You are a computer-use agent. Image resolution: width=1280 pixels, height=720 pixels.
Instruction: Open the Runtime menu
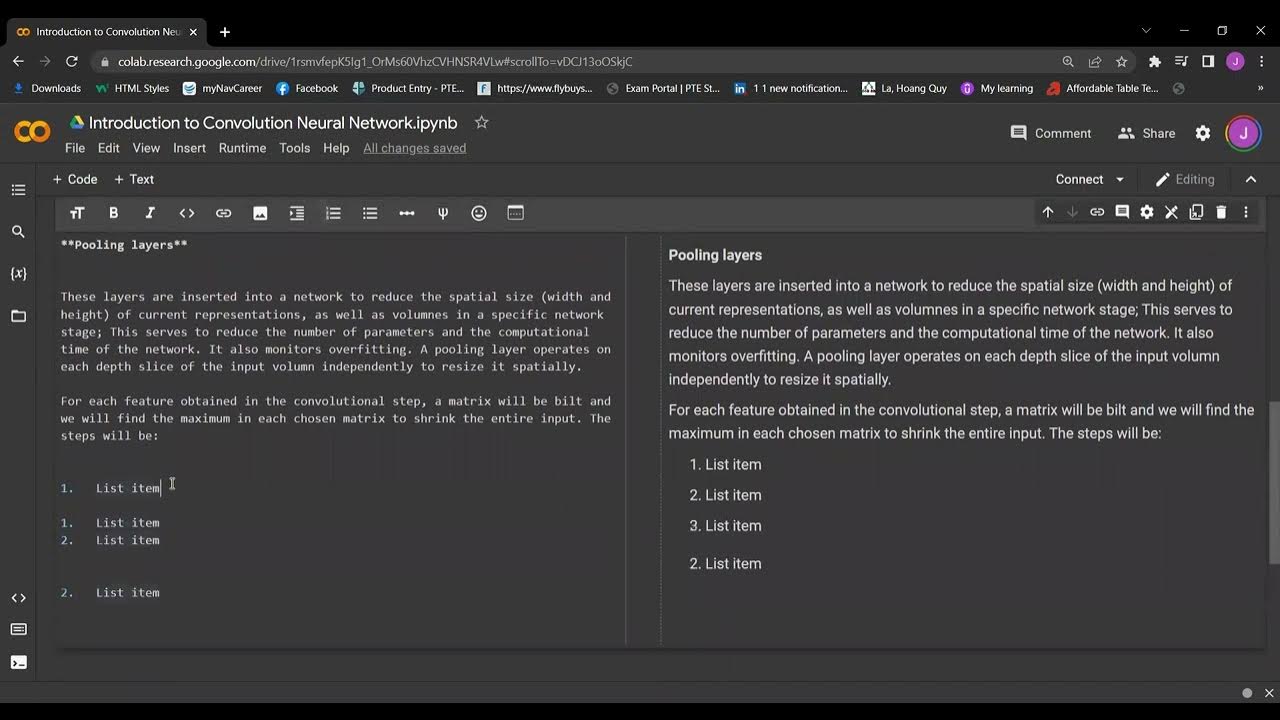coord(242,148)
